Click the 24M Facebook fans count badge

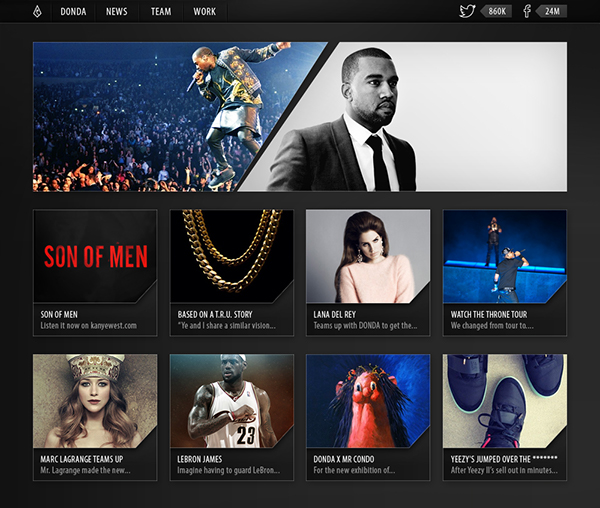coord(551,11)
